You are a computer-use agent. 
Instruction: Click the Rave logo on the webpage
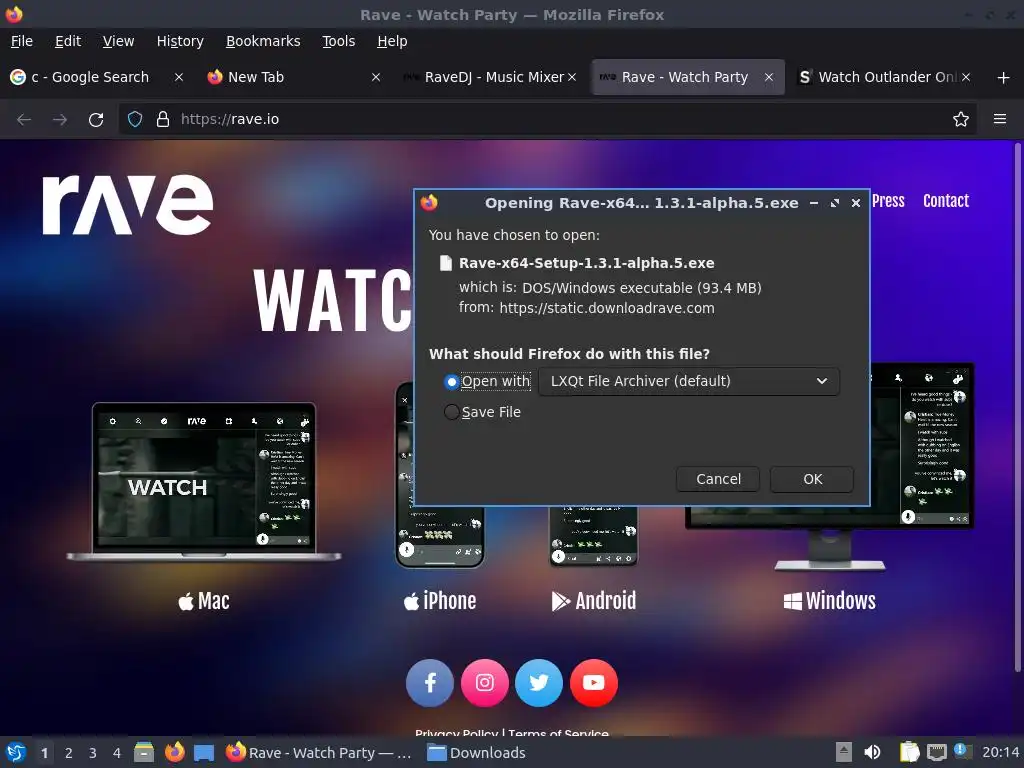point(127,204)
